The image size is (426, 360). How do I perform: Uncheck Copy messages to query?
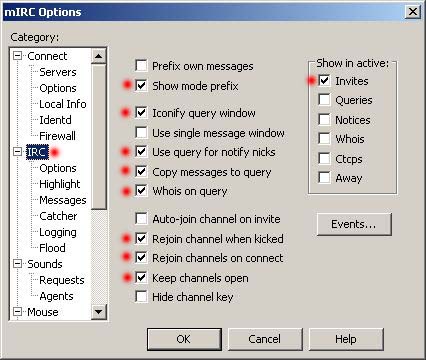[x=141, y=171]
